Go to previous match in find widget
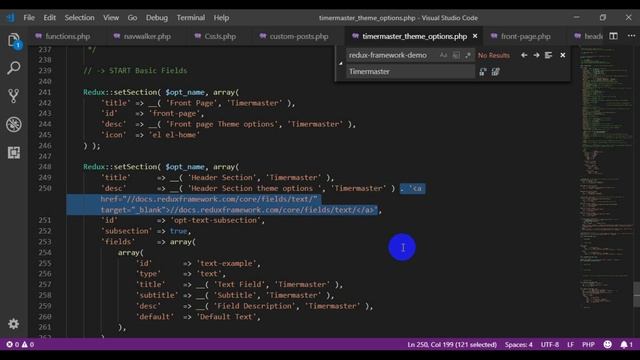 (x=524, y=55)
